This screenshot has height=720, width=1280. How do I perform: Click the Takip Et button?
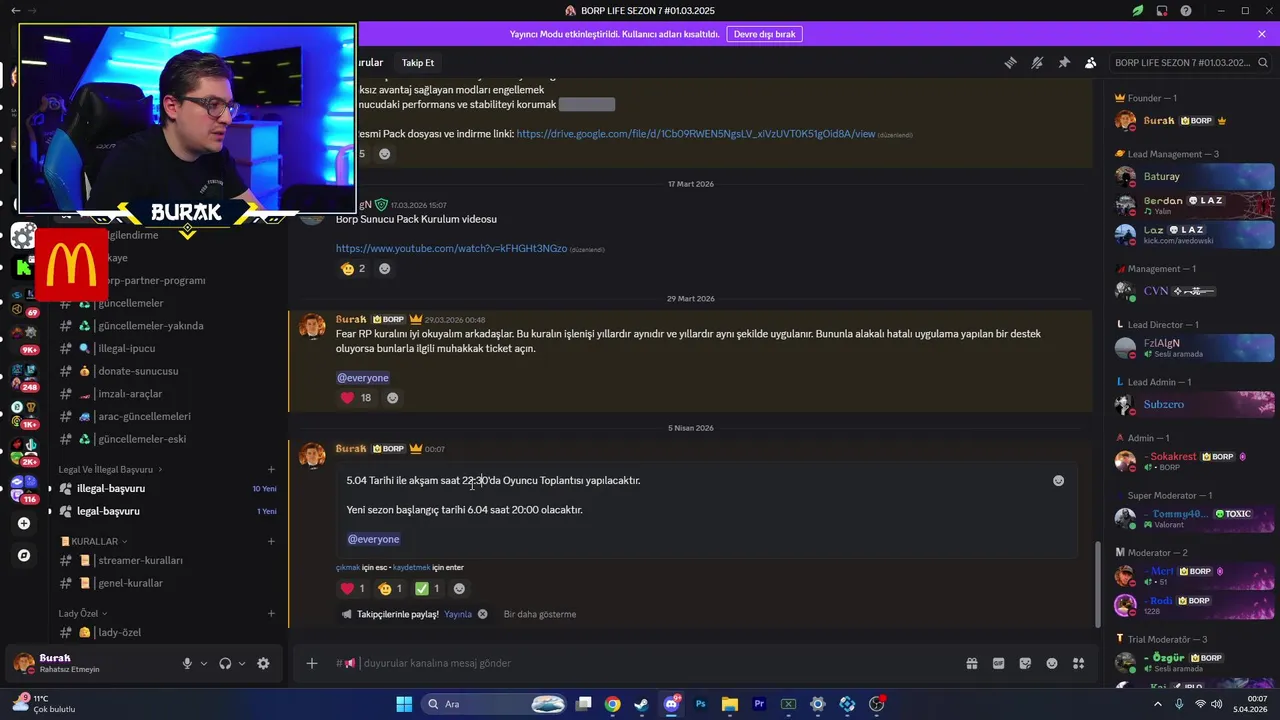(418, 62)
